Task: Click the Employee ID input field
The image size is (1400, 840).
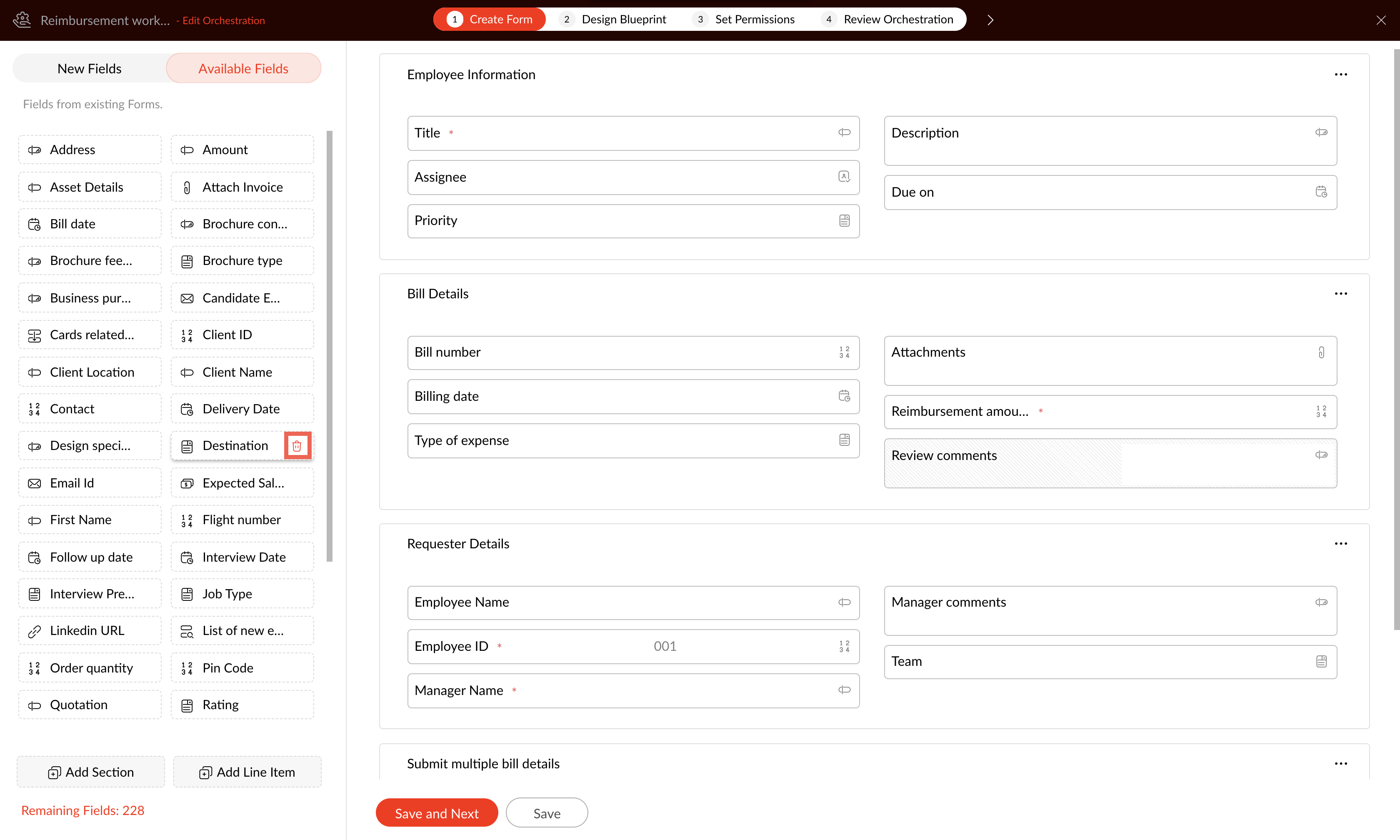Action: pyautogui.click(x=664, y=646)
